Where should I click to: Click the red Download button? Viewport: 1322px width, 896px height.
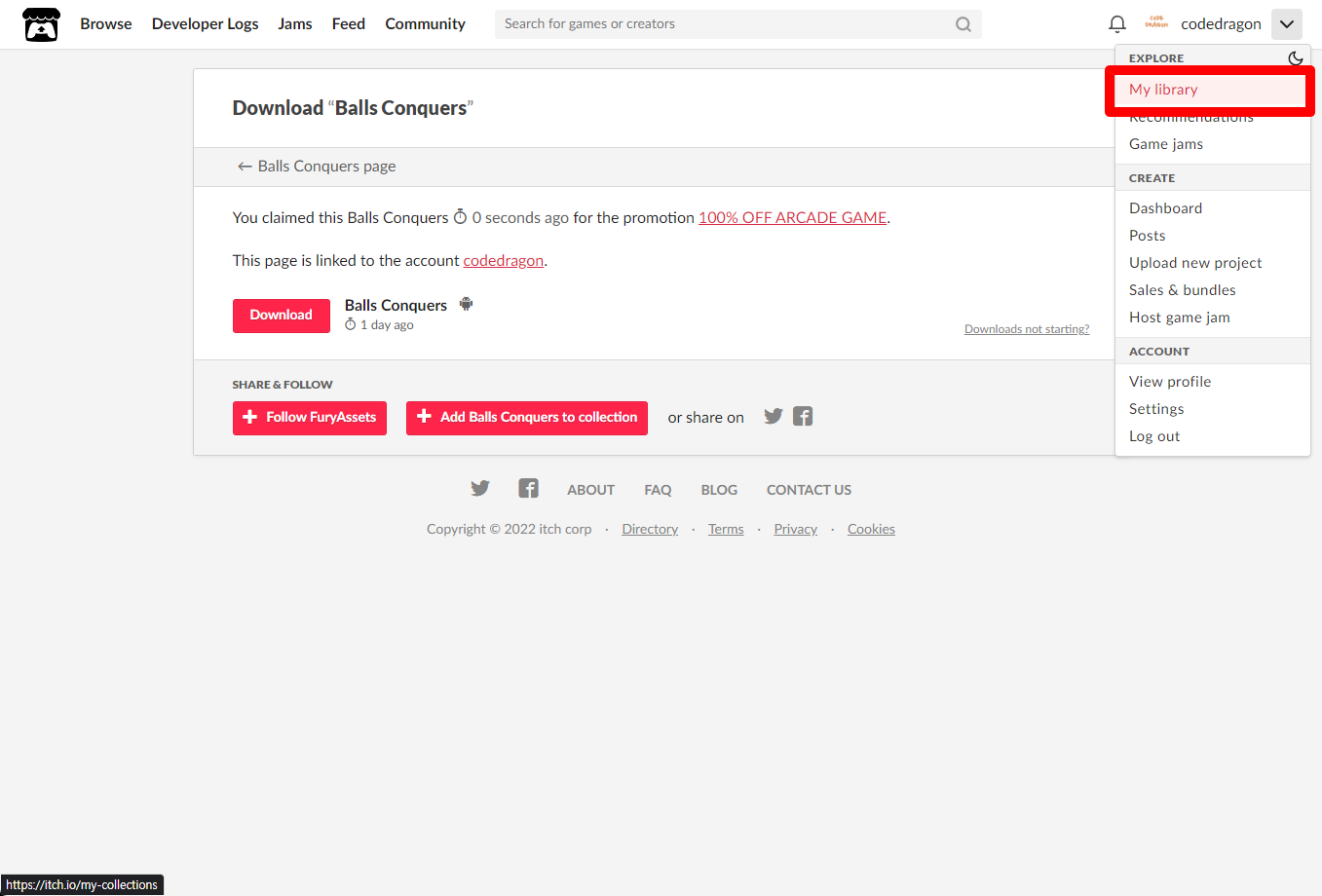[282, 316]
